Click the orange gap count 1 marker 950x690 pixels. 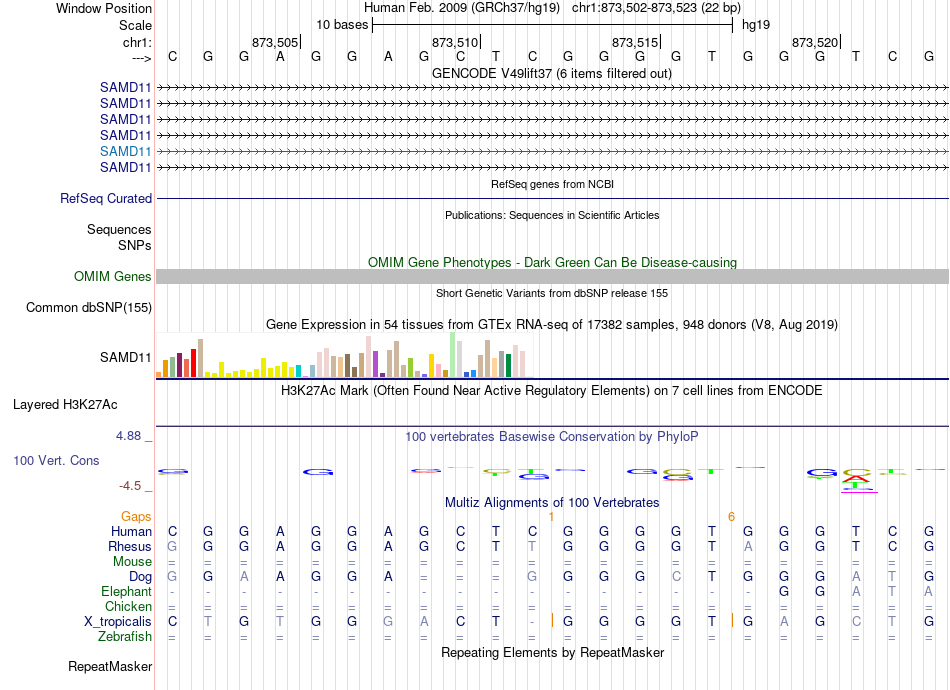[551, 516]
